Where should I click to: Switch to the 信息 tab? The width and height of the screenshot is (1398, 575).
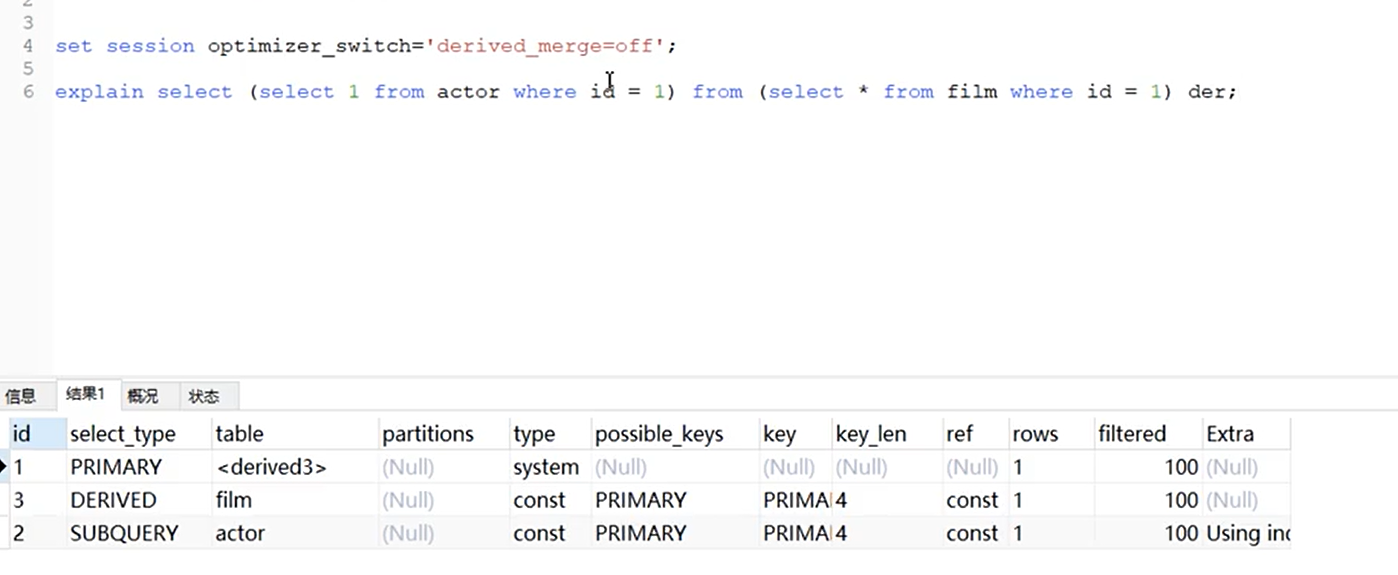pos(21,396)
